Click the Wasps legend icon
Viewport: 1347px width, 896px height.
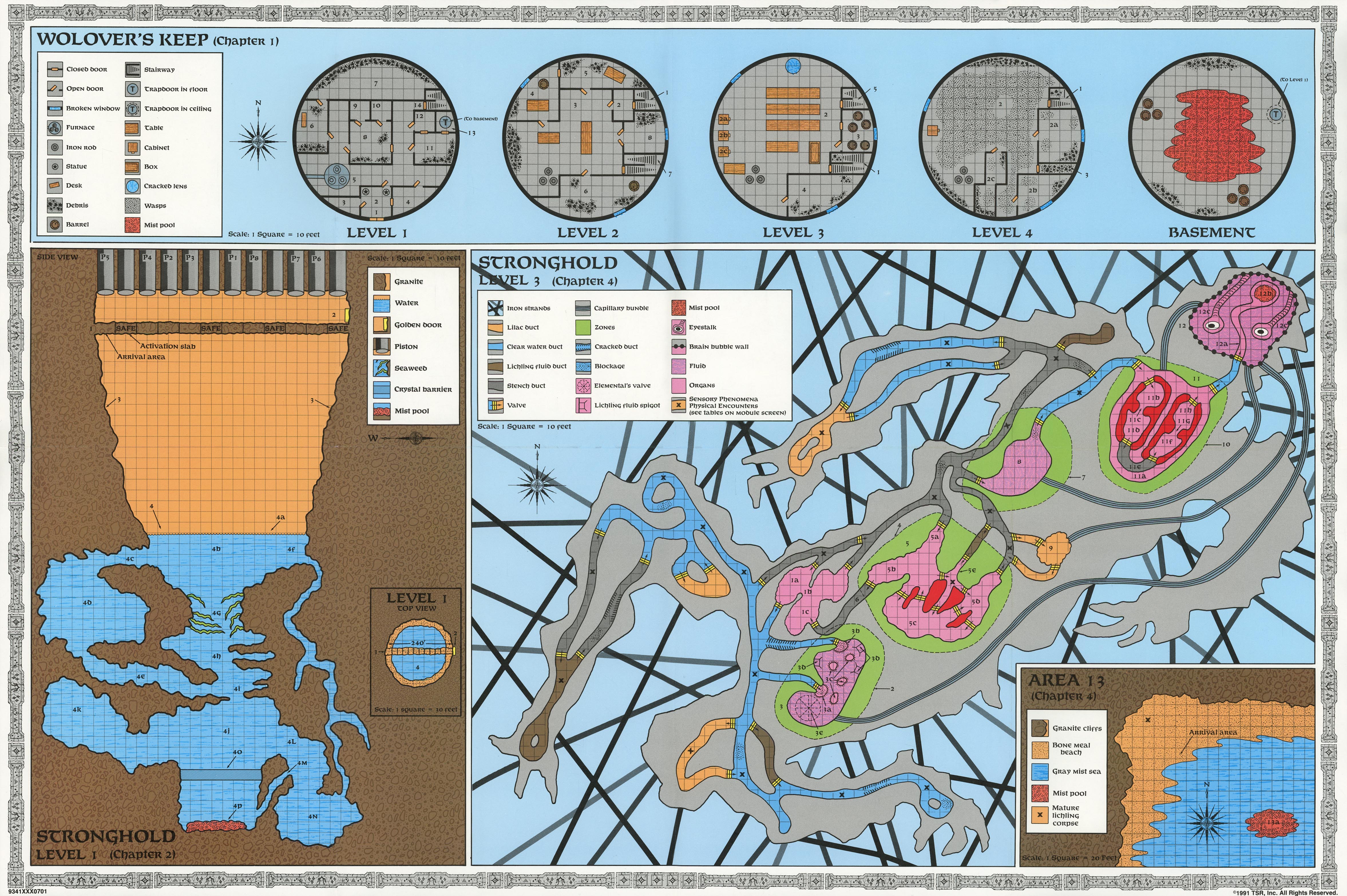pos(132,206)
